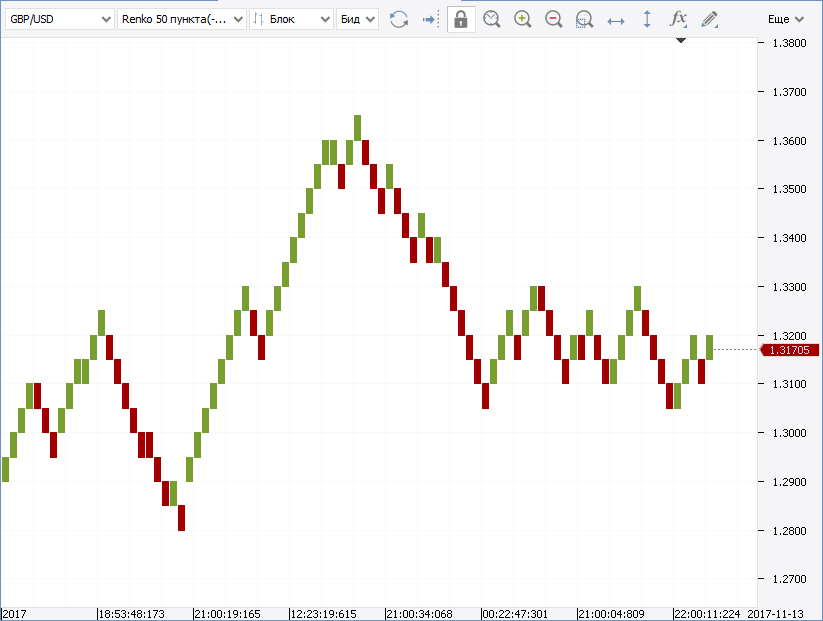This screenshot has height=621, width=823.
Task: Click the shift chart arrow icon
Action: (x=429, y=19)
